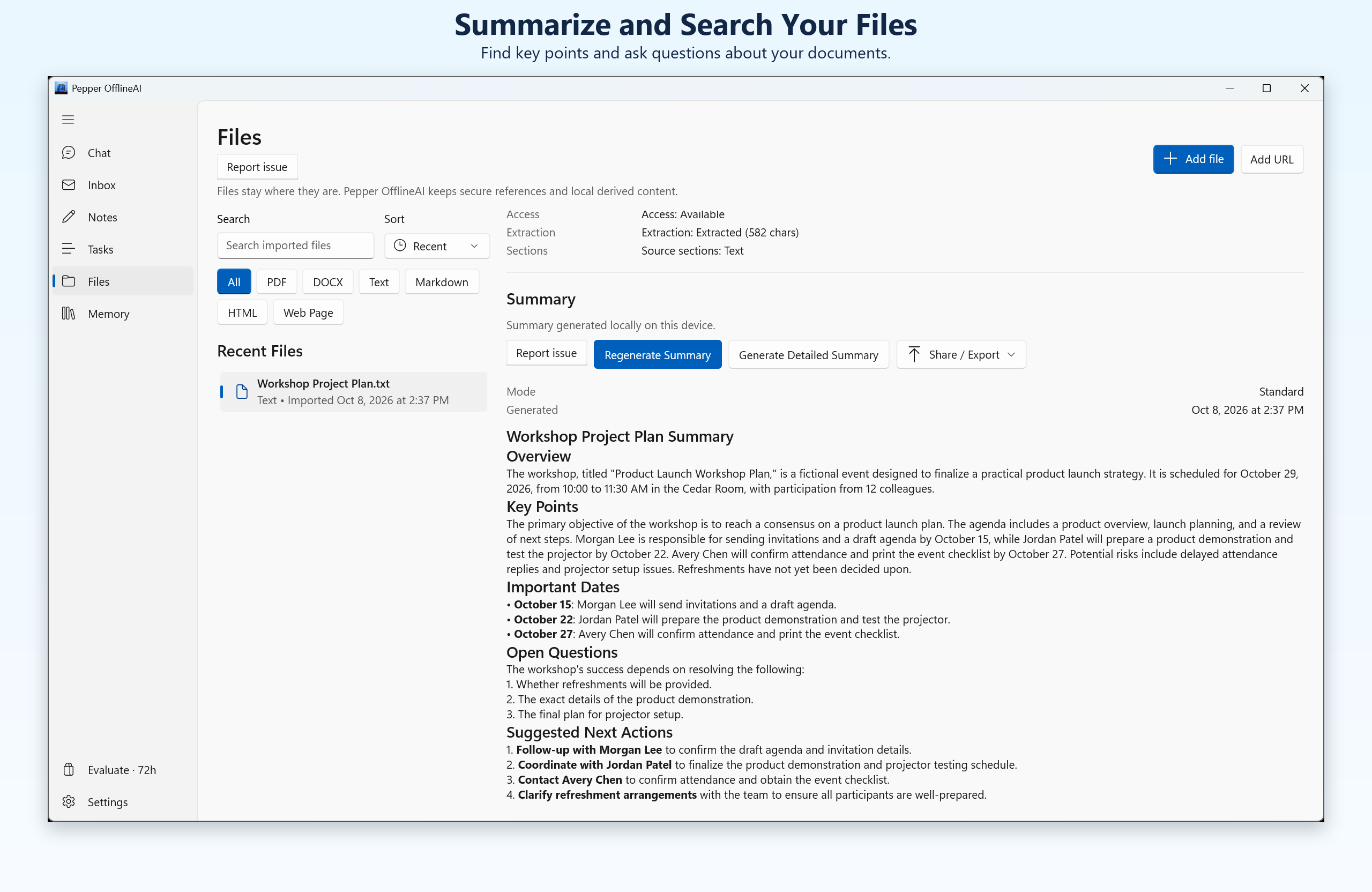This screenshot has height=892, width=1372.
Task: Expand the Share / Export chevron
Action: tap(1011, 354)
